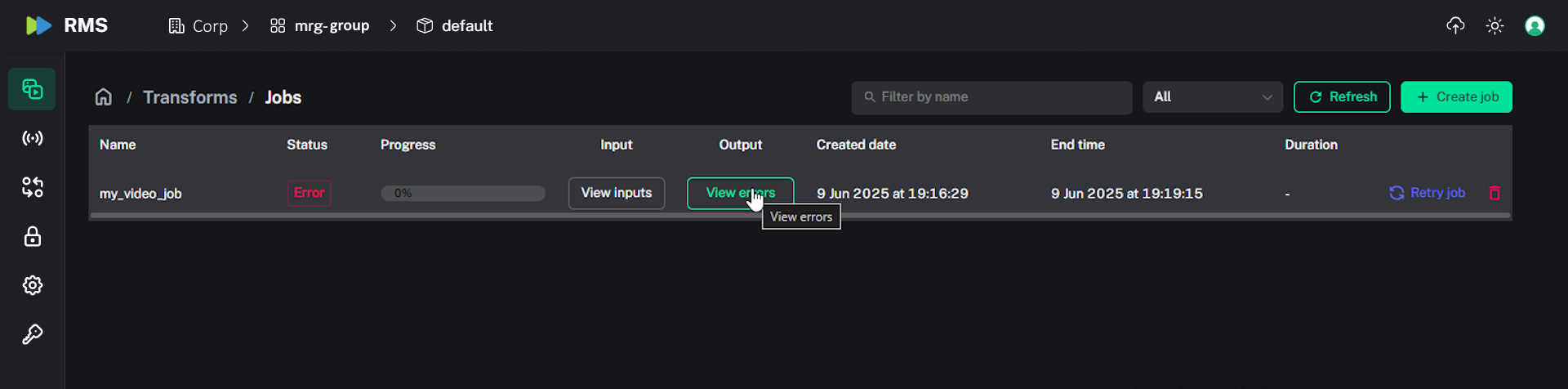Screen dimensions: 1568x389
Task: Retry the my_video_job job
Action: pyautogui.click(x=1428, y=193)
